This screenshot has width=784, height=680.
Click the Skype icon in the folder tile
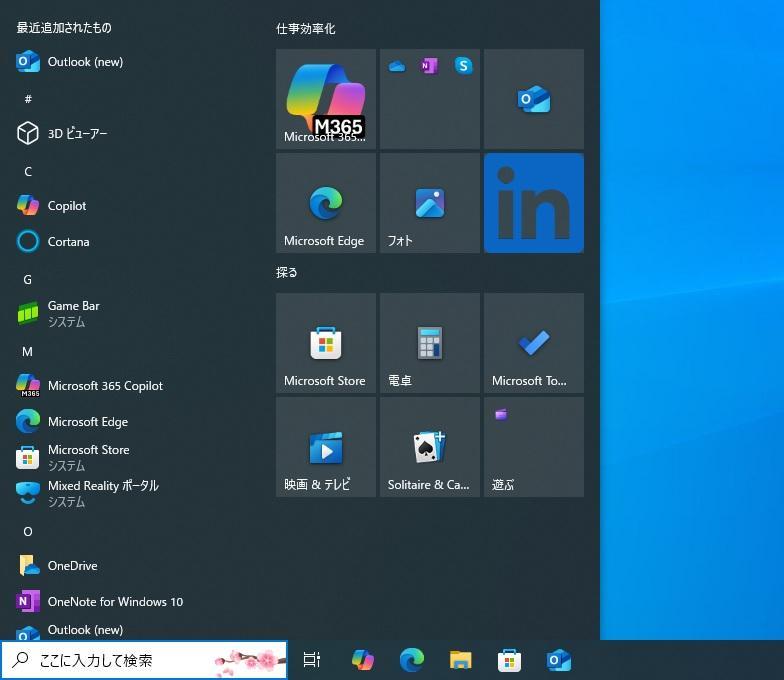point(464,66)
